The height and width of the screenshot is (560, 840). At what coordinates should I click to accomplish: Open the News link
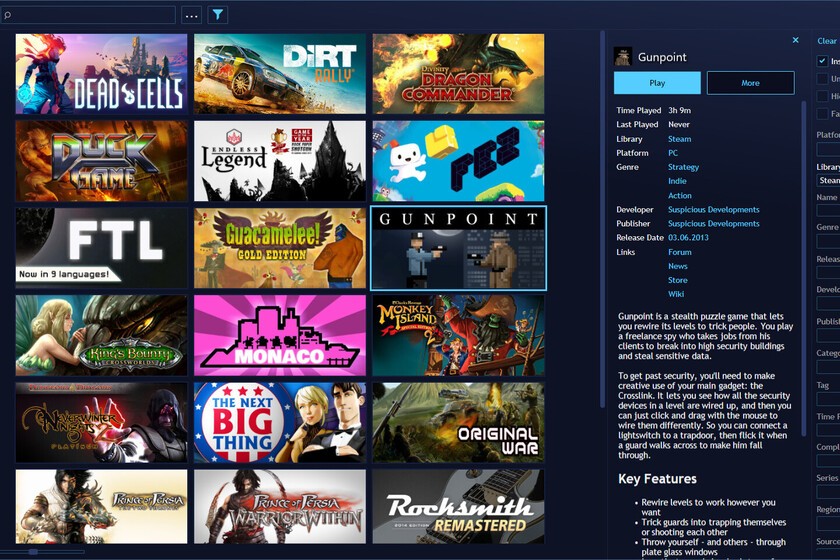point(678,266)
